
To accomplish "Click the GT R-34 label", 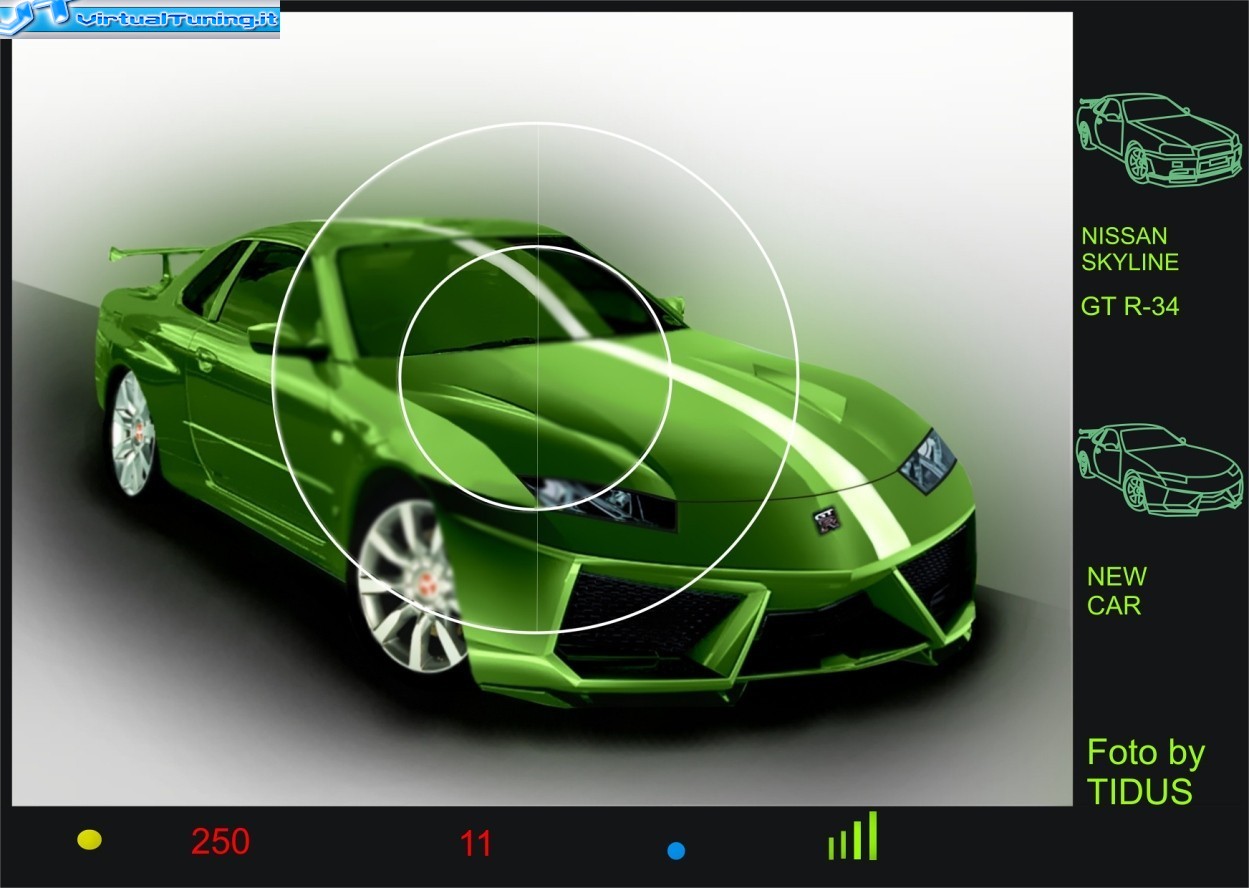I will tap(1130, 307).
